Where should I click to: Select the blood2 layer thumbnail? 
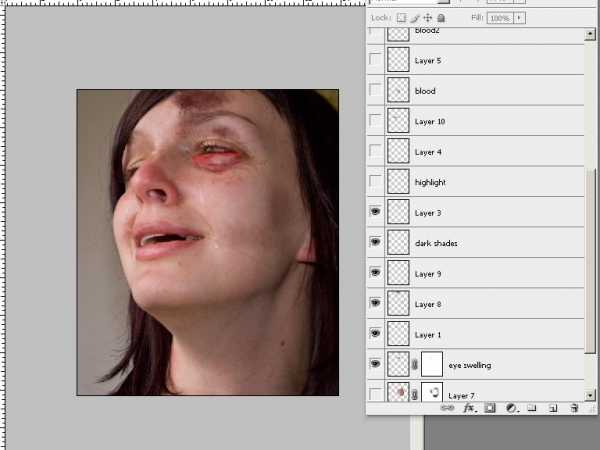398,34
